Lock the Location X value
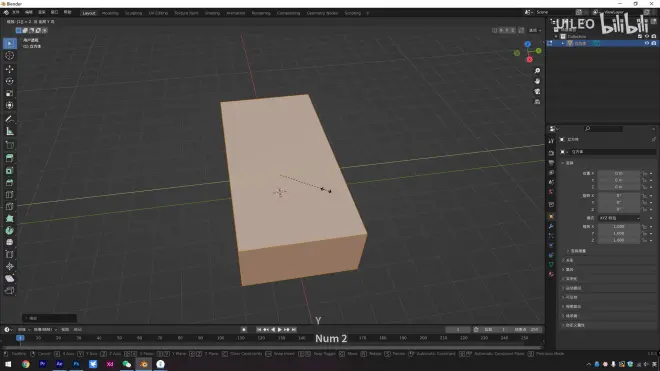 click(644, 173)
